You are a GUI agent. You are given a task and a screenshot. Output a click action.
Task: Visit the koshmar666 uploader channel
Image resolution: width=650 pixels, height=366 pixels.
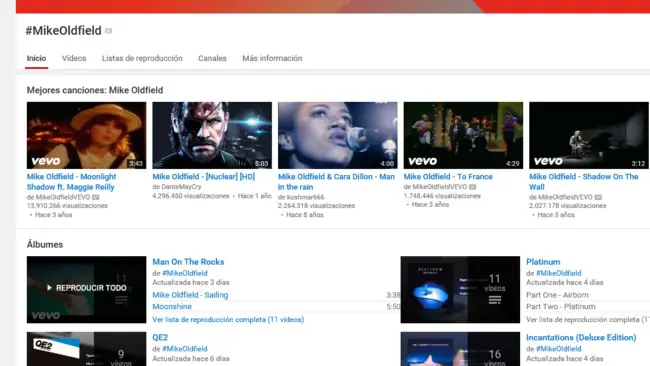pyautogui.click(x=305, y=197)
